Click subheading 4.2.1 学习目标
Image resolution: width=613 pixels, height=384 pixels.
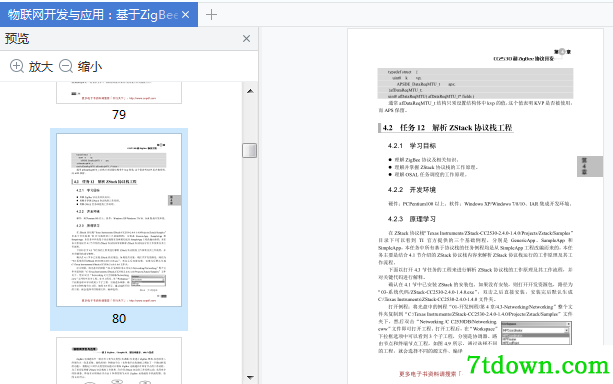412,146
